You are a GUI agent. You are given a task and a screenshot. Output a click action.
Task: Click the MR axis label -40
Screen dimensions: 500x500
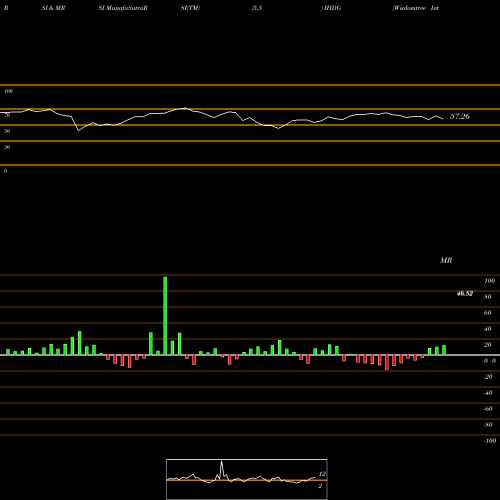tap(488, 393)
